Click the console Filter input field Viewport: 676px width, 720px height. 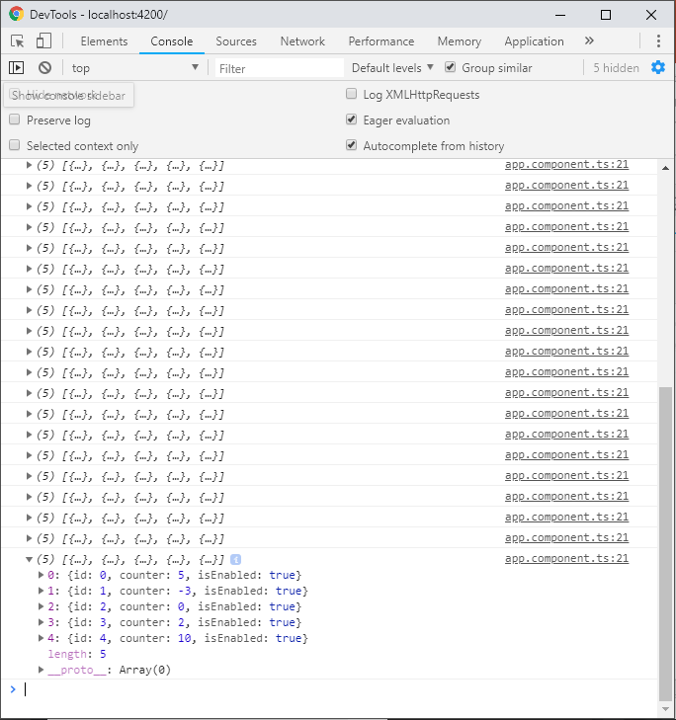tap(279, 68)
